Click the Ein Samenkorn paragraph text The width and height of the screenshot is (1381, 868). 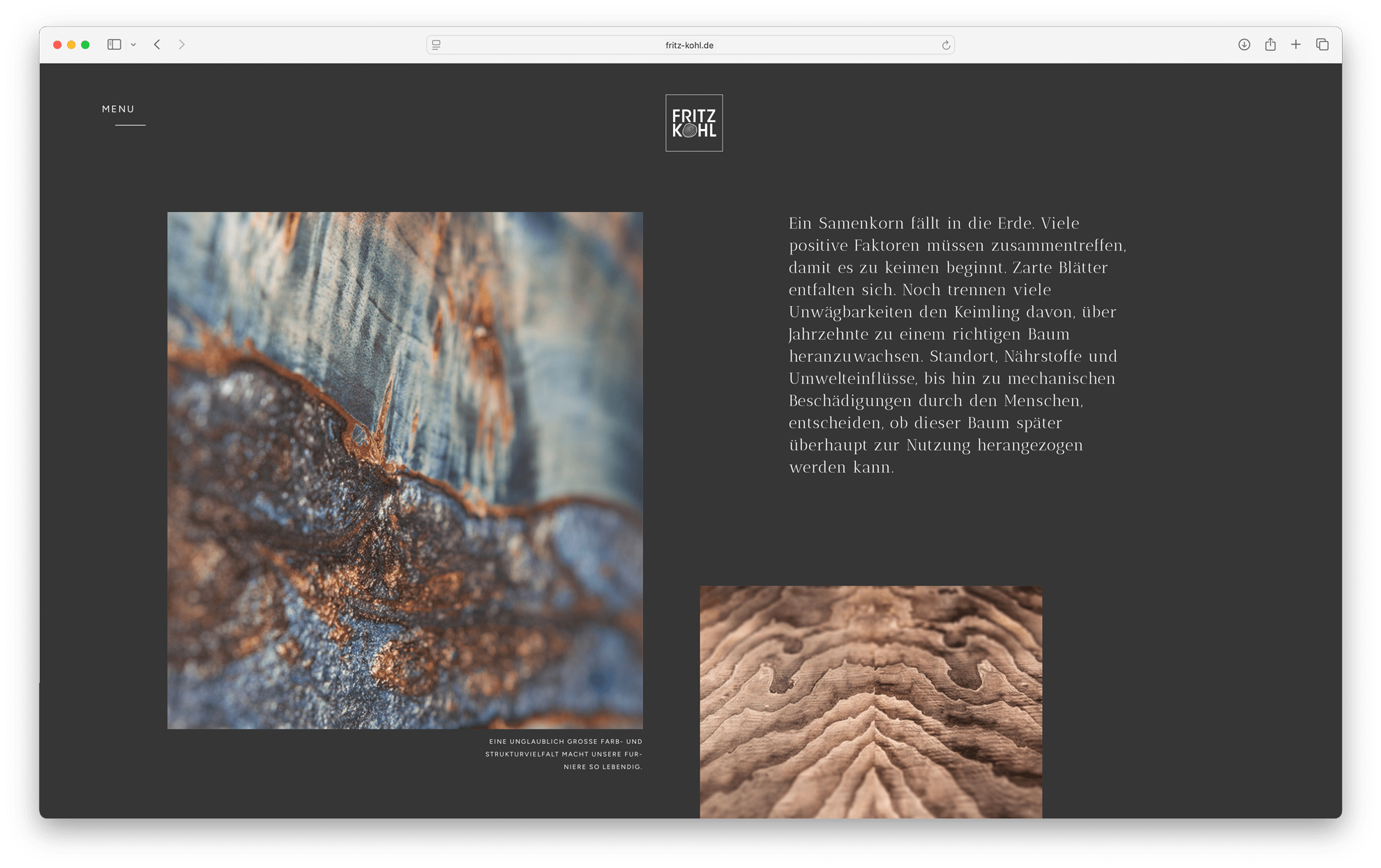(956, 345)
